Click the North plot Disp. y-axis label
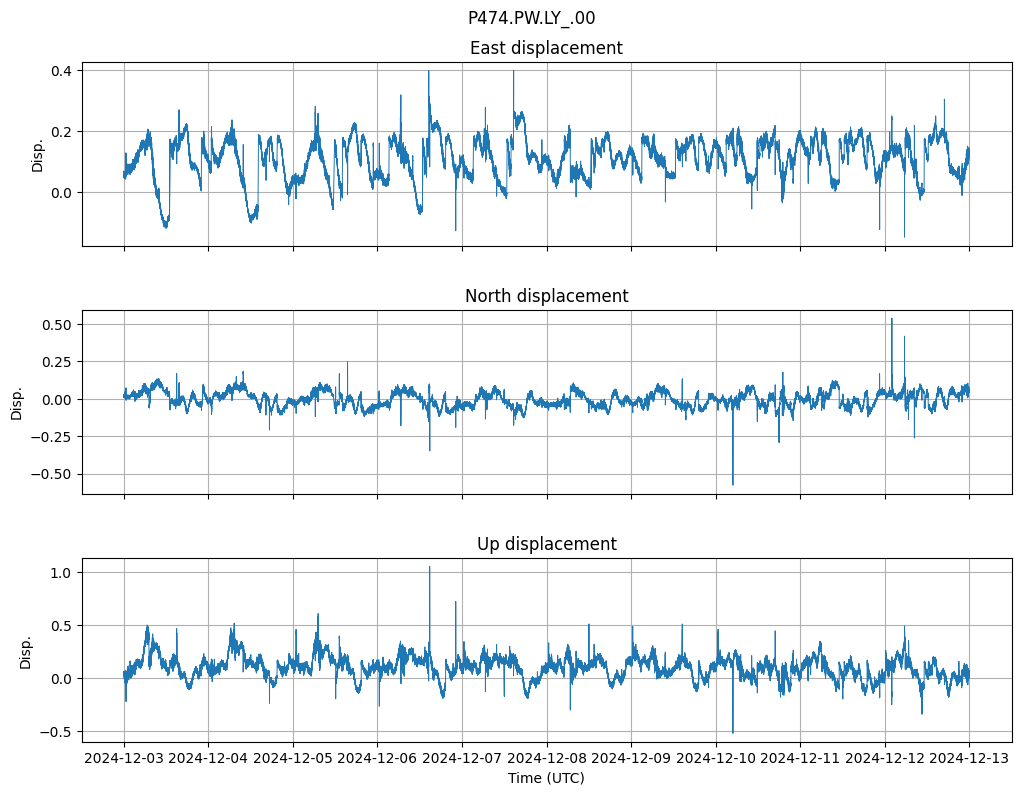The width and height of the screenshot is (1021, 795). (x=17, y=402)
